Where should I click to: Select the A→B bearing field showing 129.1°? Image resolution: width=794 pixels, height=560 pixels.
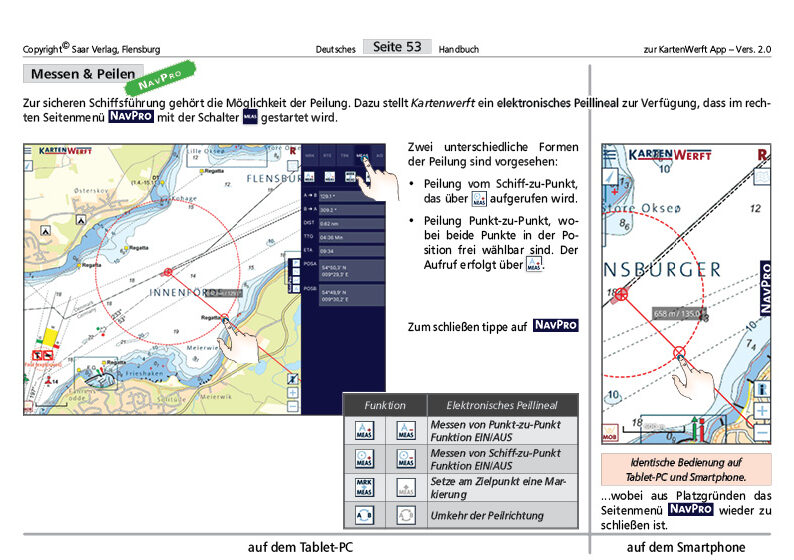pyautogui.click(x=351, y=195)
